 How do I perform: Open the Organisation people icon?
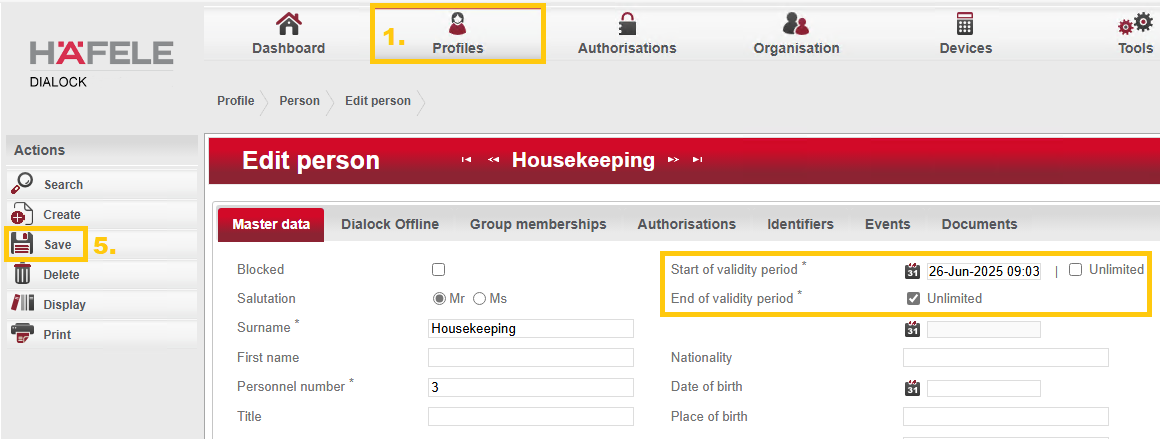pos(796,24)
